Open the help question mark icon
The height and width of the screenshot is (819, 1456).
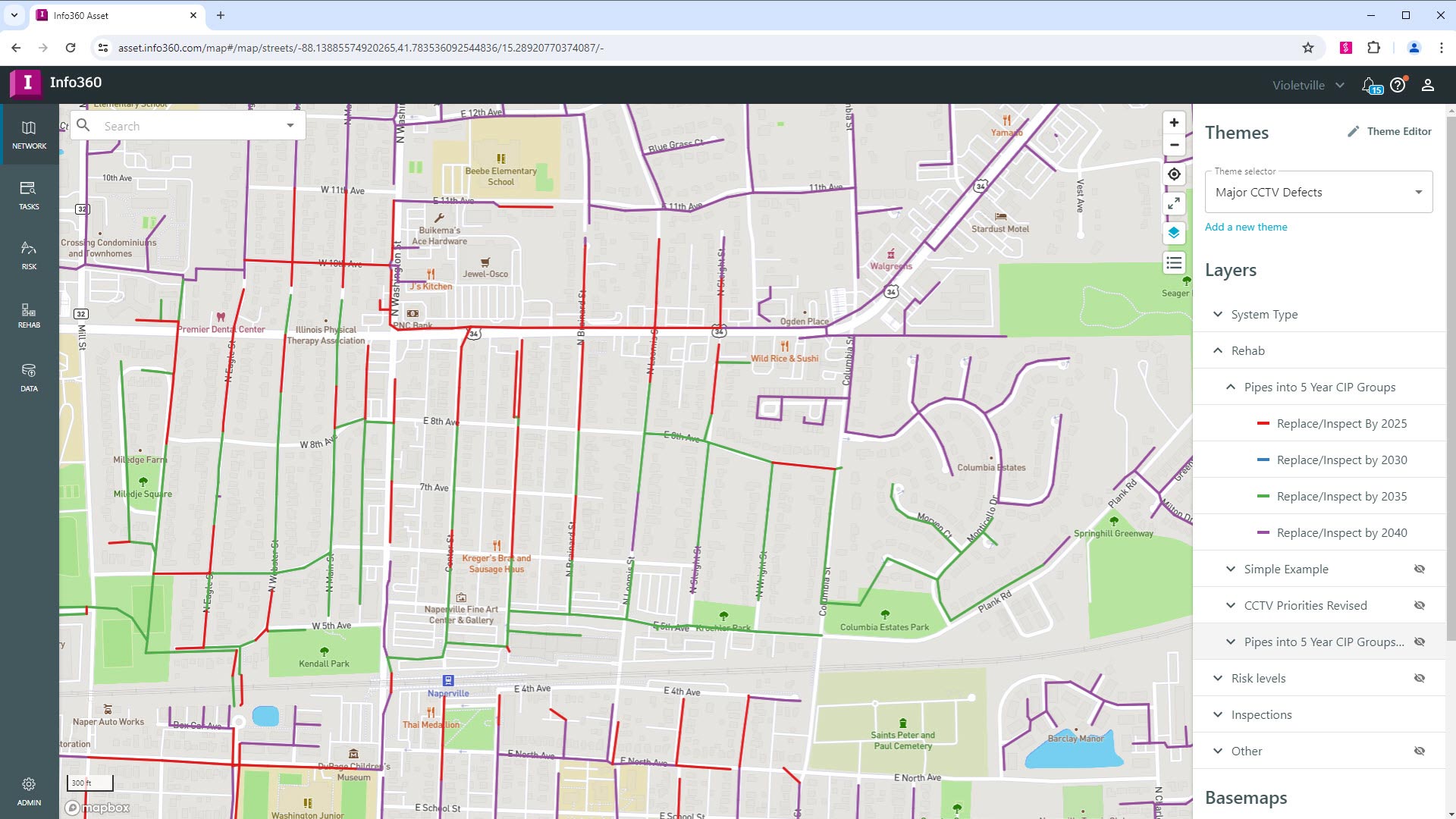pyautogui.click(x=1398, y=86)
